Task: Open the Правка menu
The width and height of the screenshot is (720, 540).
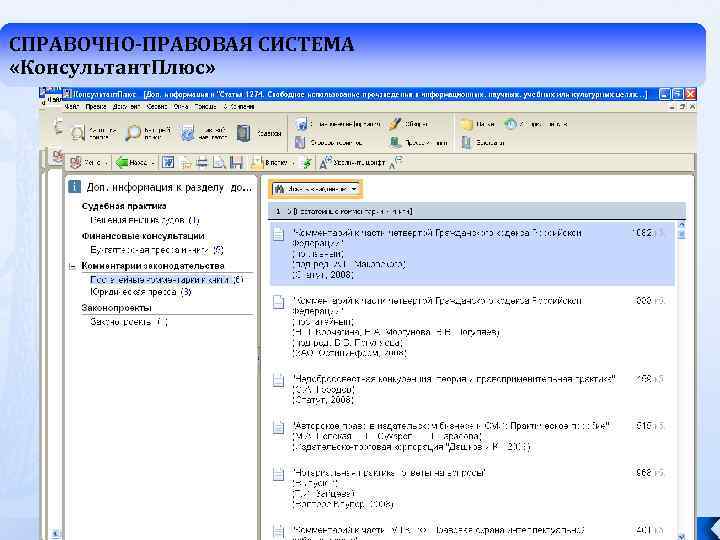Action: (96, 107)
